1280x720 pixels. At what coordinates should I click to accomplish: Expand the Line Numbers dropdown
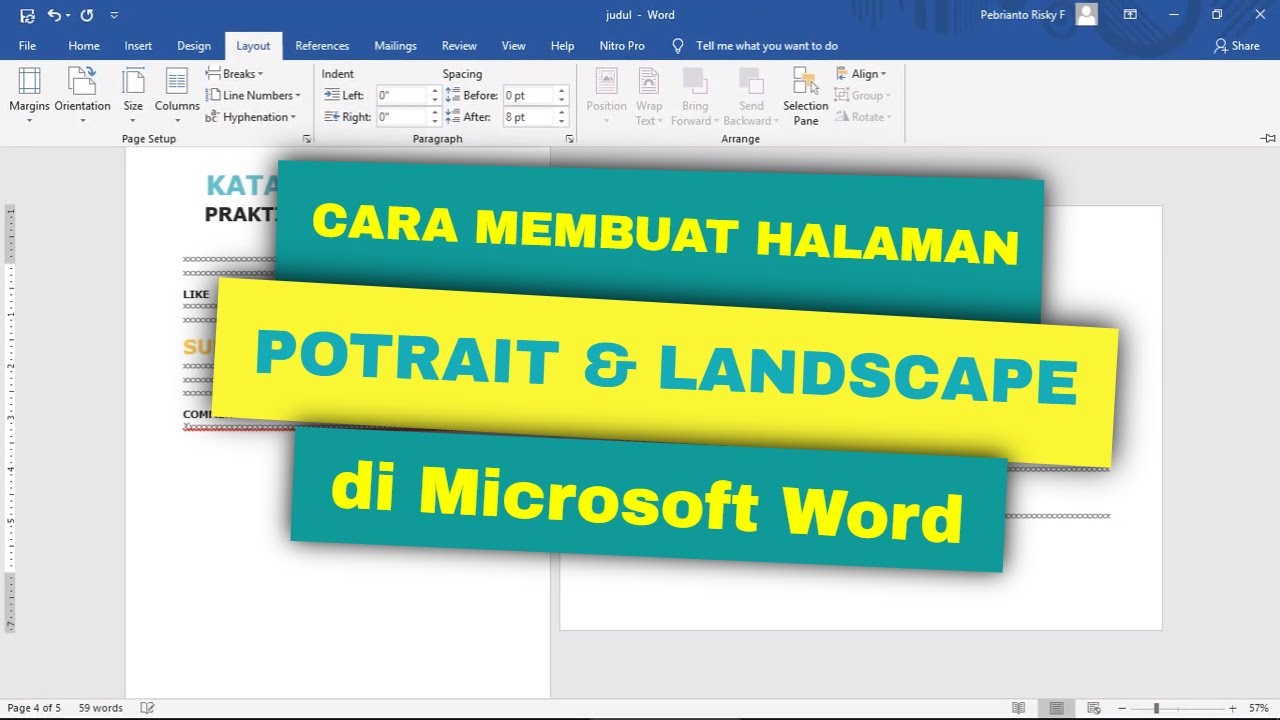coord(253,96)
